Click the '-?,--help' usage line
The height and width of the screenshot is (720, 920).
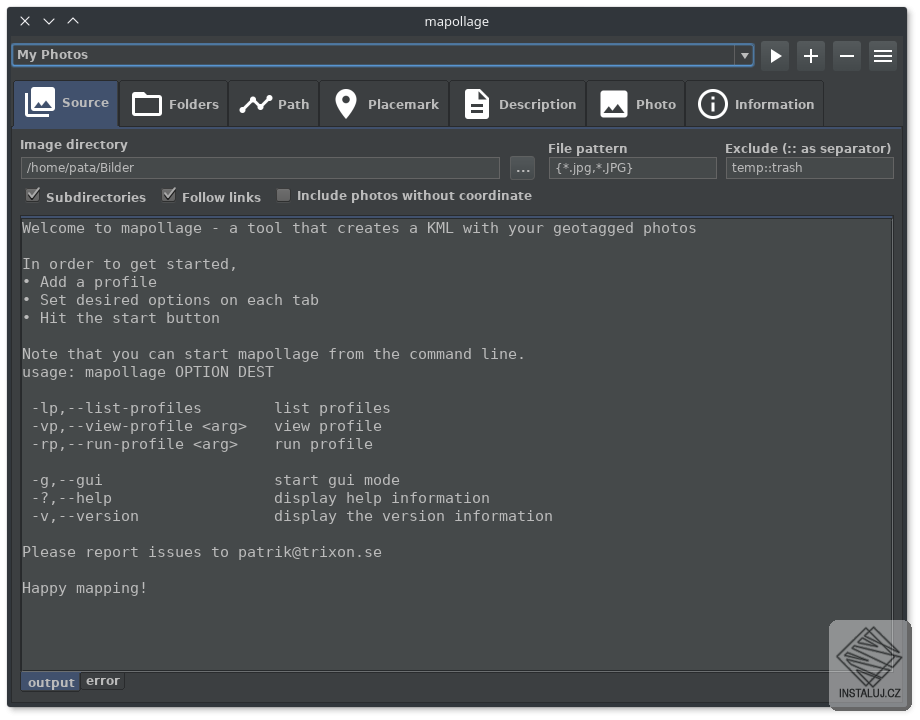(261, 498)
